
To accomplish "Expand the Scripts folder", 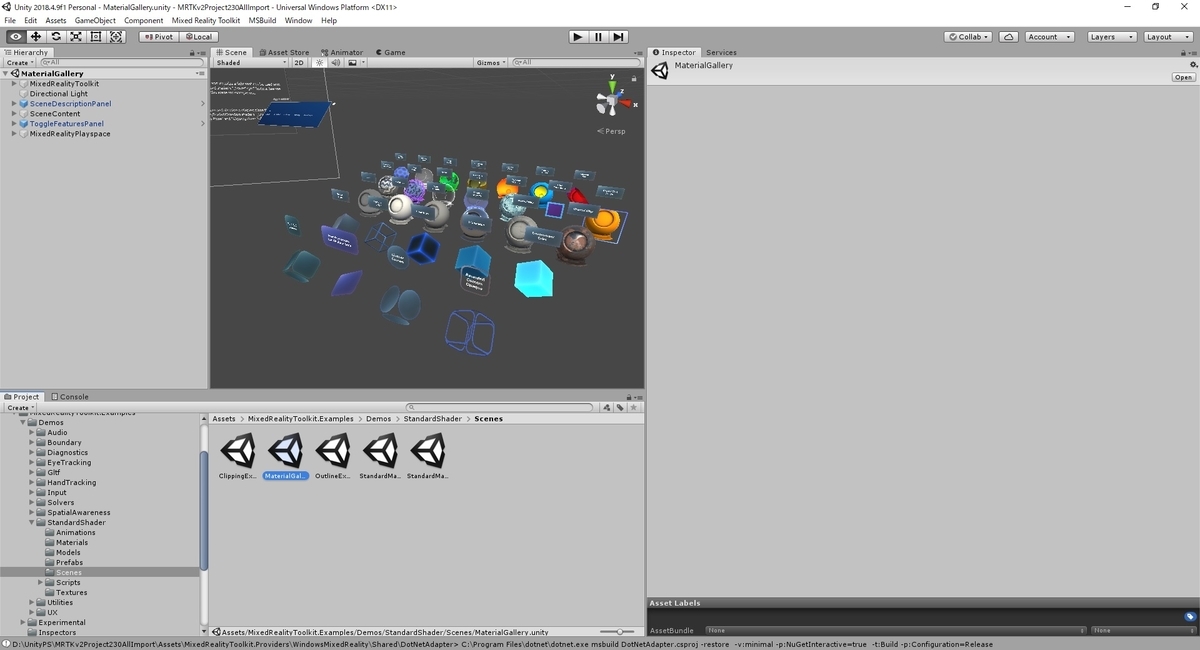I will pyautogui.click(x=41, y=582).
